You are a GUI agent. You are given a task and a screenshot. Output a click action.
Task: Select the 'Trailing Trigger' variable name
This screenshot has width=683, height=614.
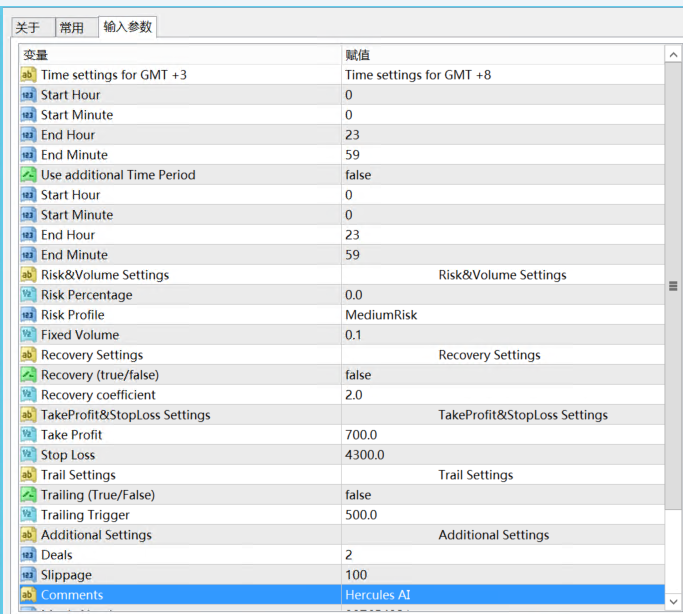coord(85,515)
